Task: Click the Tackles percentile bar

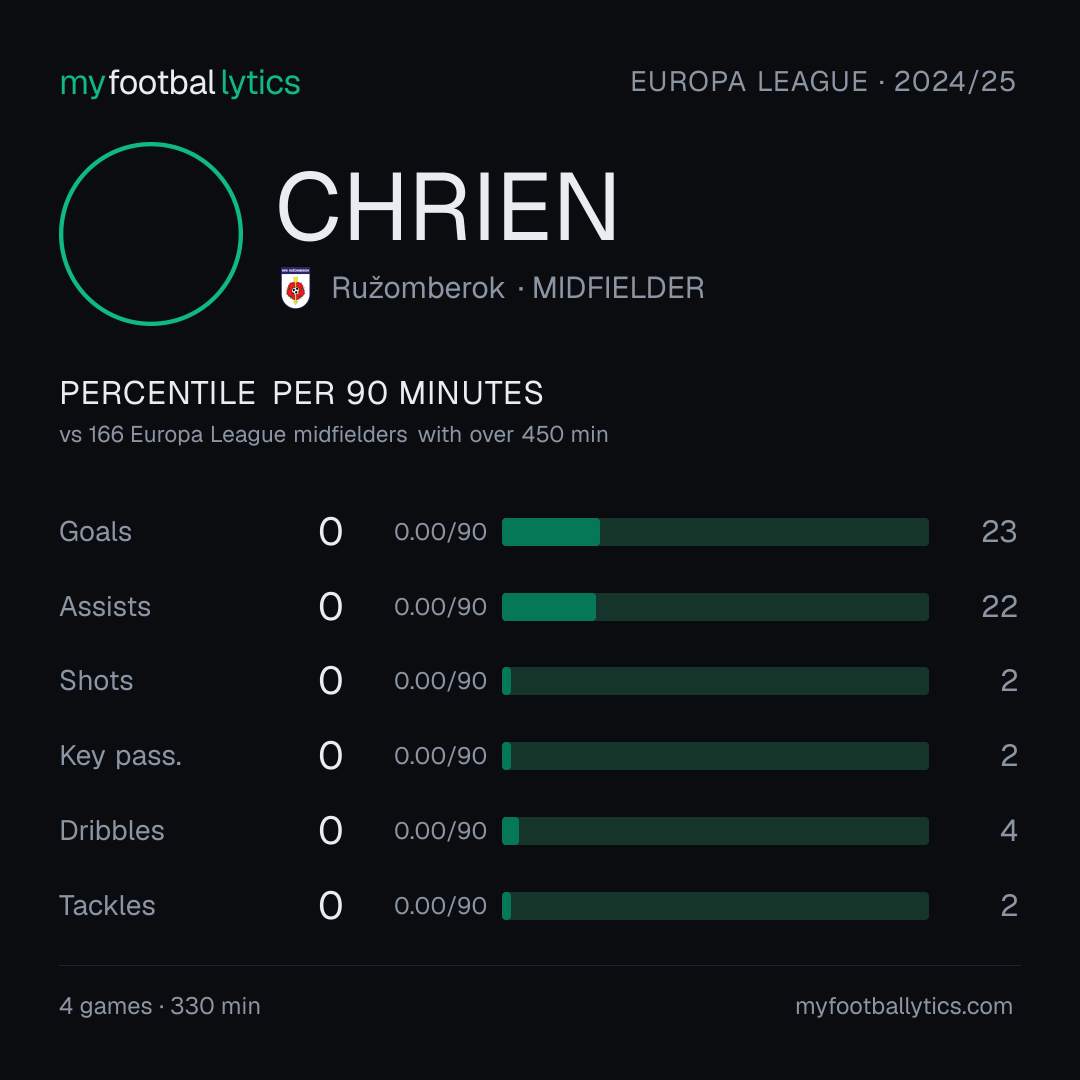Action: [715, 906]
